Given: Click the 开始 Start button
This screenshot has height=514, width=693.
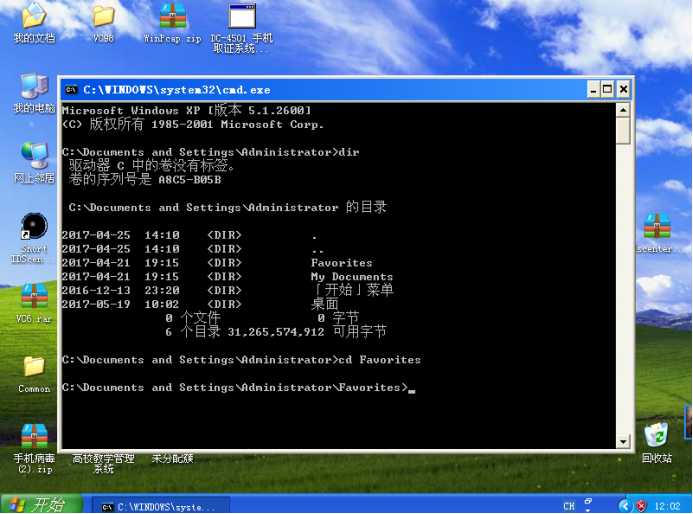Looking at the screenshot, I should pyautogui.click(x=41, y=504).
